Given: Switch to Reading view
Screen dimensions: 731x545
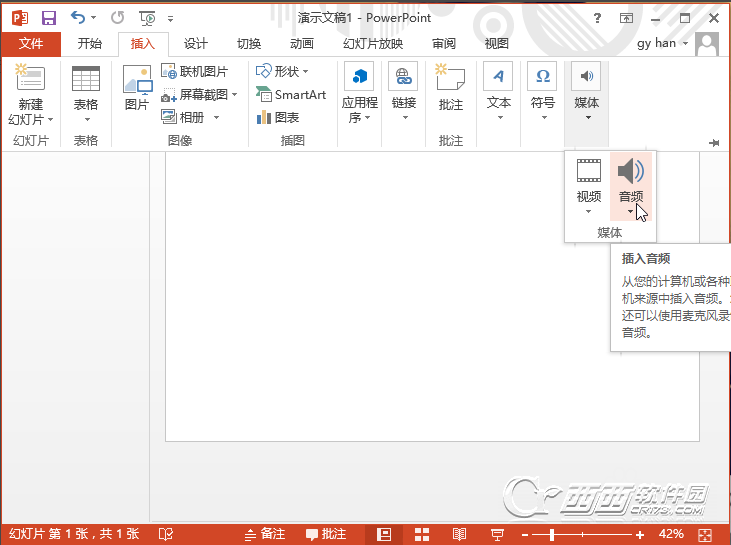Looking at the screenshot, I should click(459, 534).
